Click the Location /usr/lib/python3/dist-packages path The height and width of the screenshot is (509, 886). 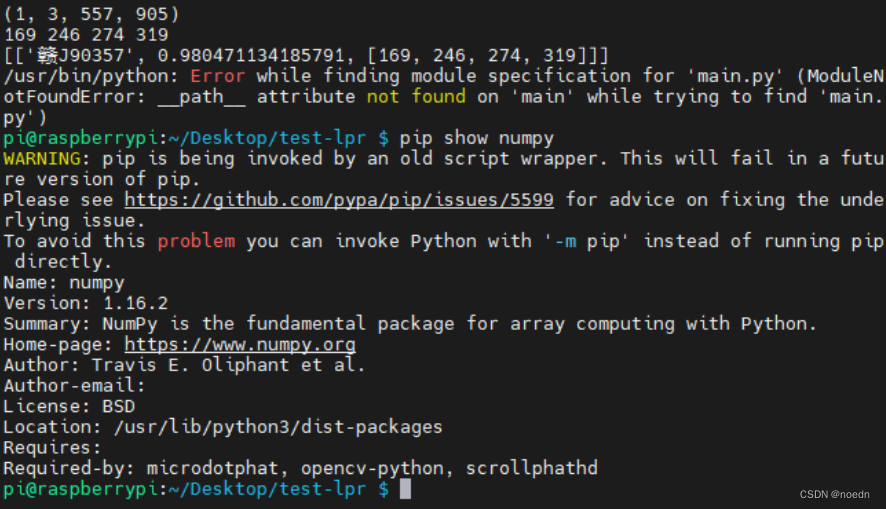click(x=278, y=427)
